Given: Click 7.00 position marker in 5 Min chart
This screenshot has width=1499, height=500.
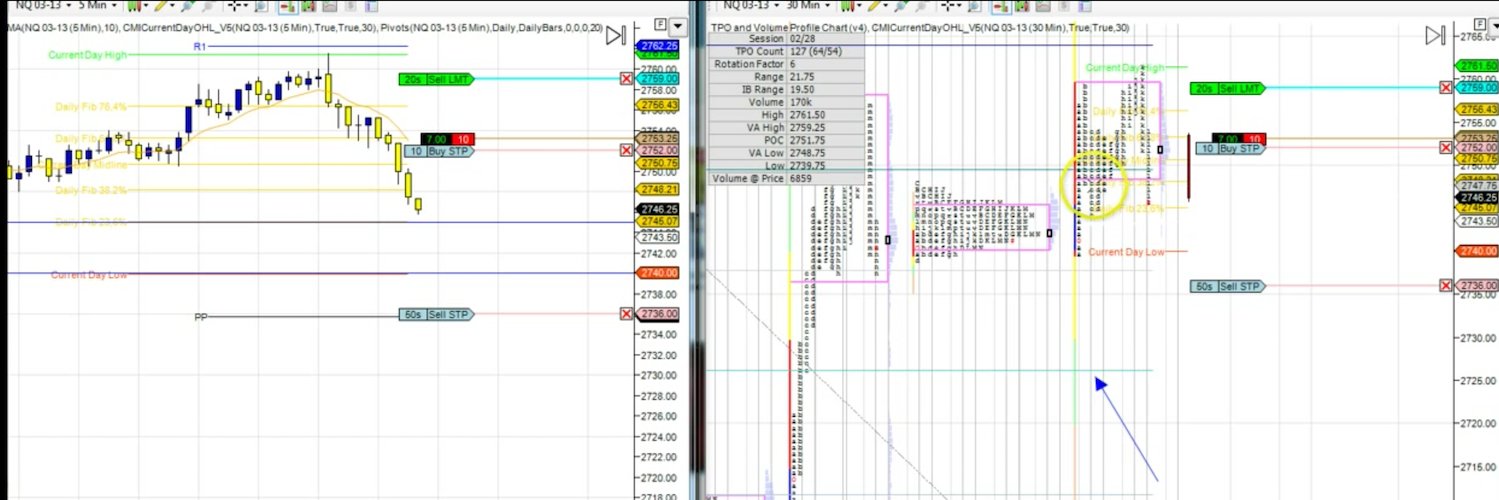Looking at the screenshot, I should [x=436, y=138].
